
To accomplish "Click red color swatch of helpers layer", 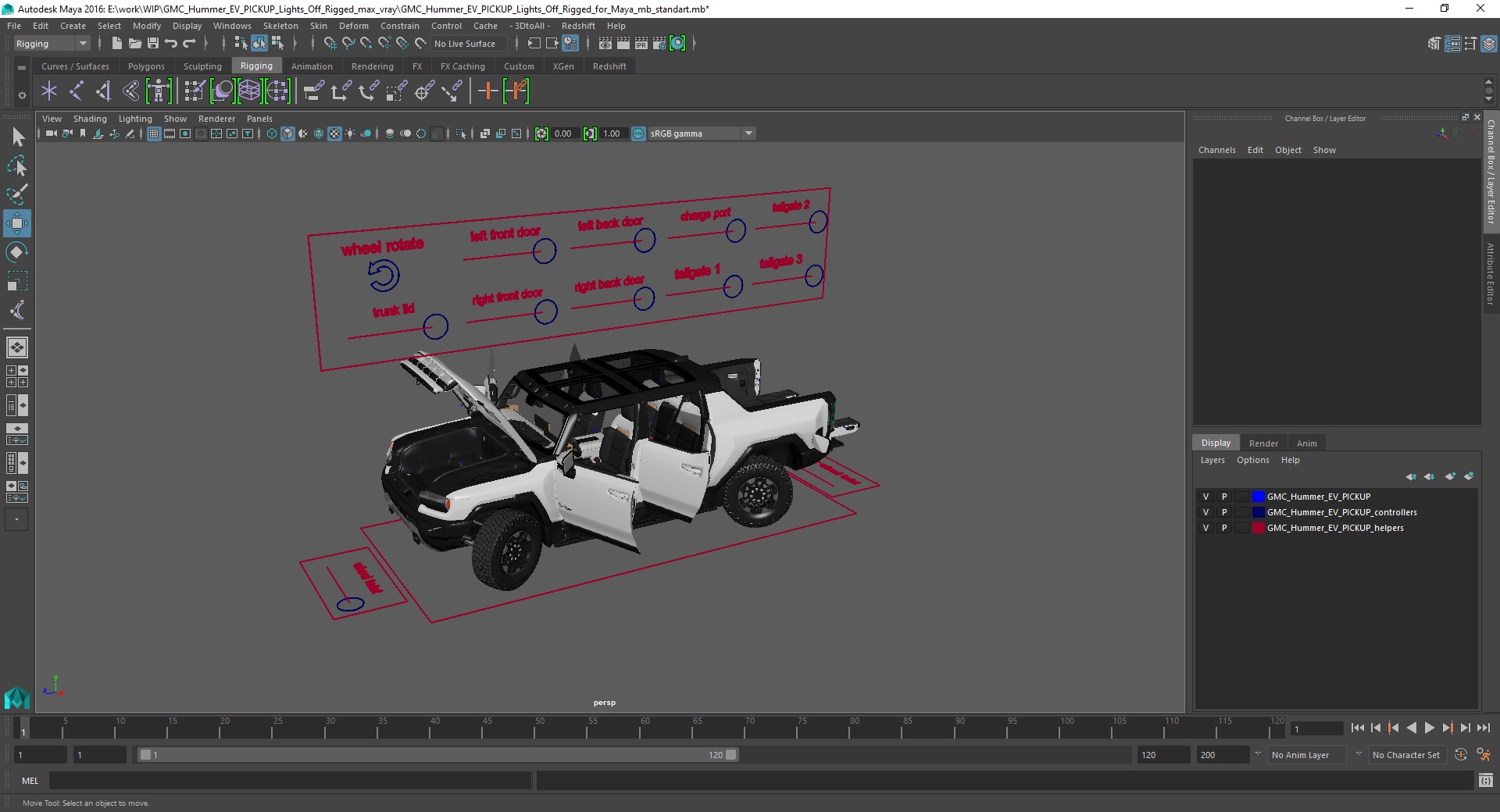I will coord(1258,528).
